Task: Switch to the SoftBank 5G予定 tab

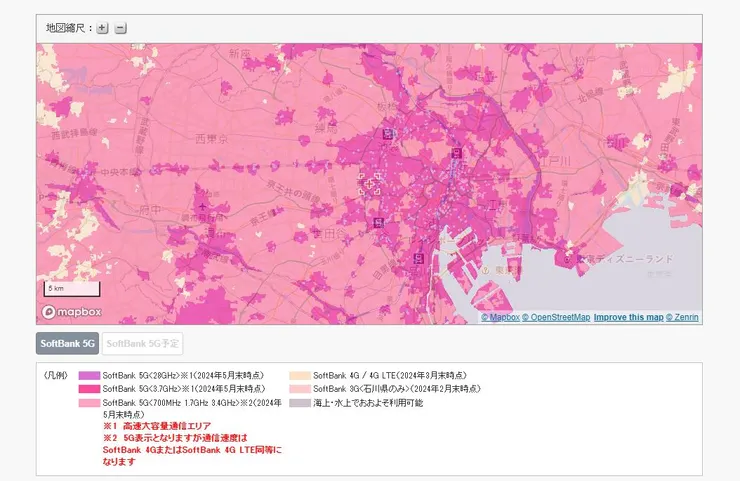Action: (x=143, y=344)
